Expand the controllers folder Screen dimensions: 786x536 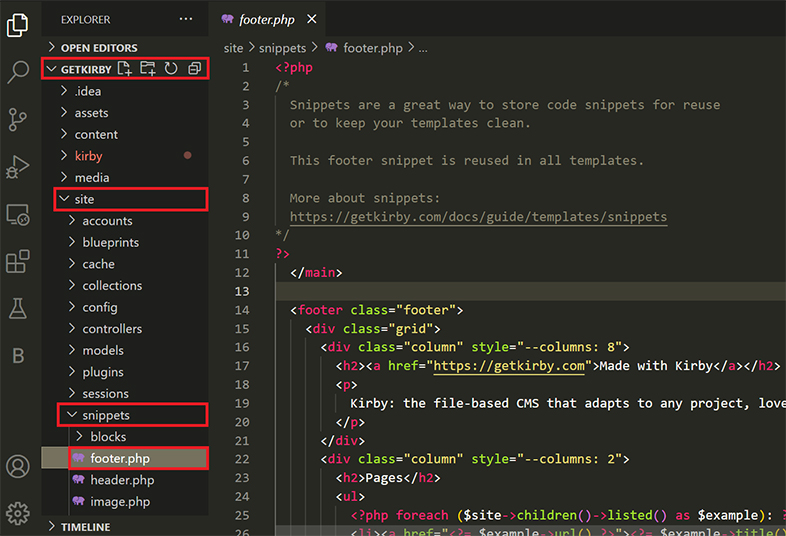[x=125, y=328]
